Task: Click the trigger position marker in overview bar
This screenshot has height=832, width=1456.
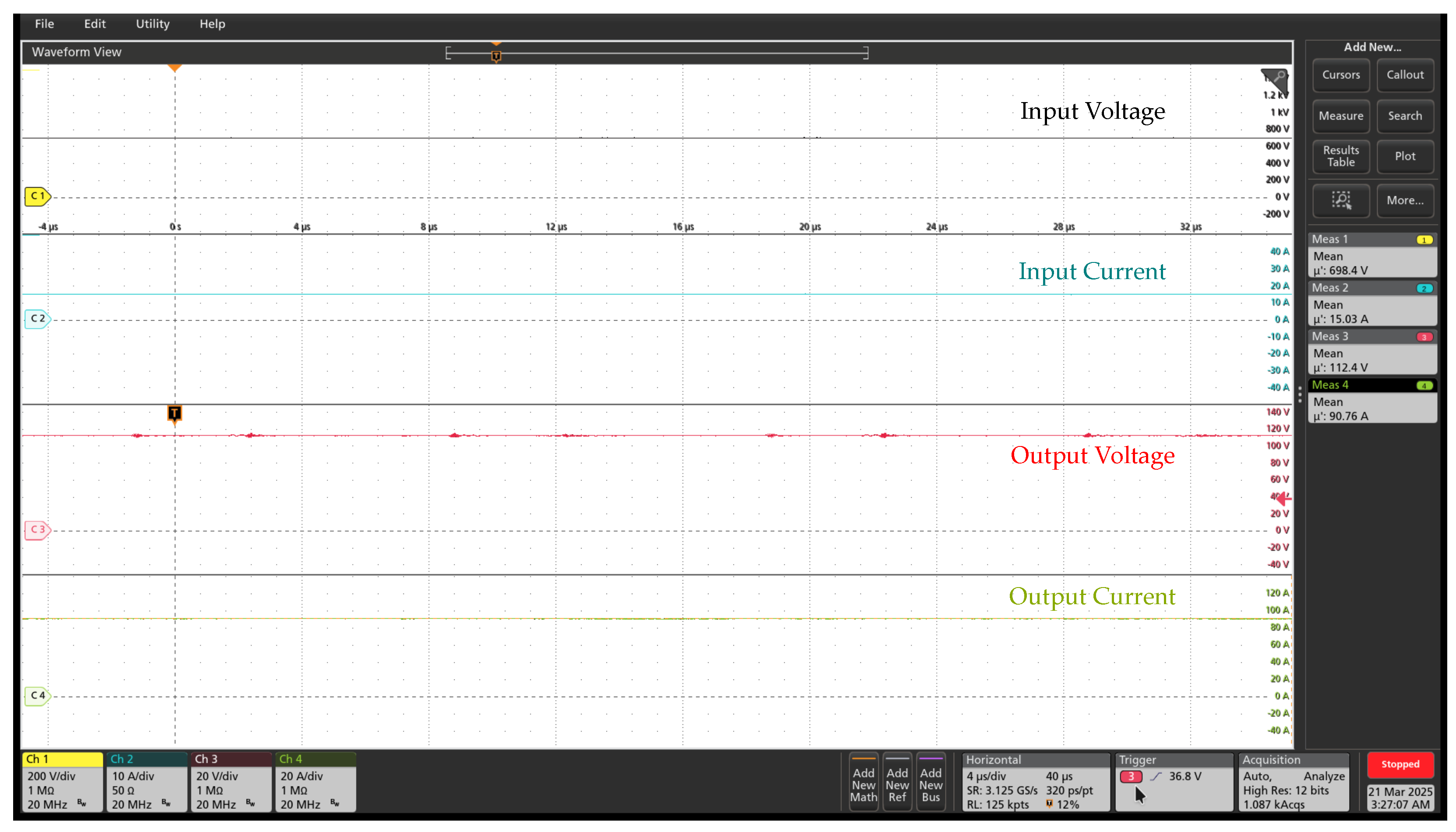Action: click(496, 56)
